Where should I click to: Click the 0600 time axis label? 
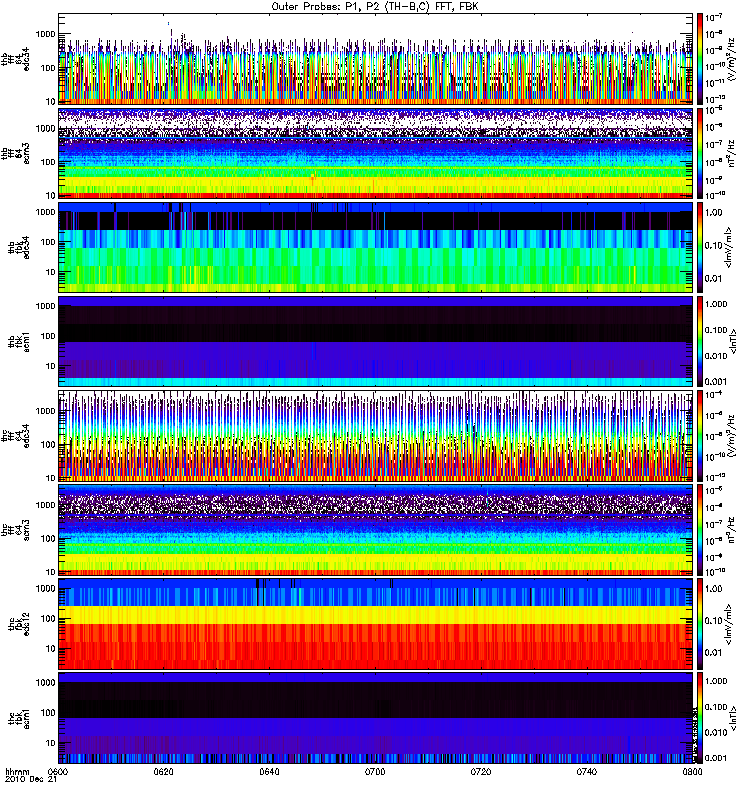pyautogui.click(x=59, y=773)
